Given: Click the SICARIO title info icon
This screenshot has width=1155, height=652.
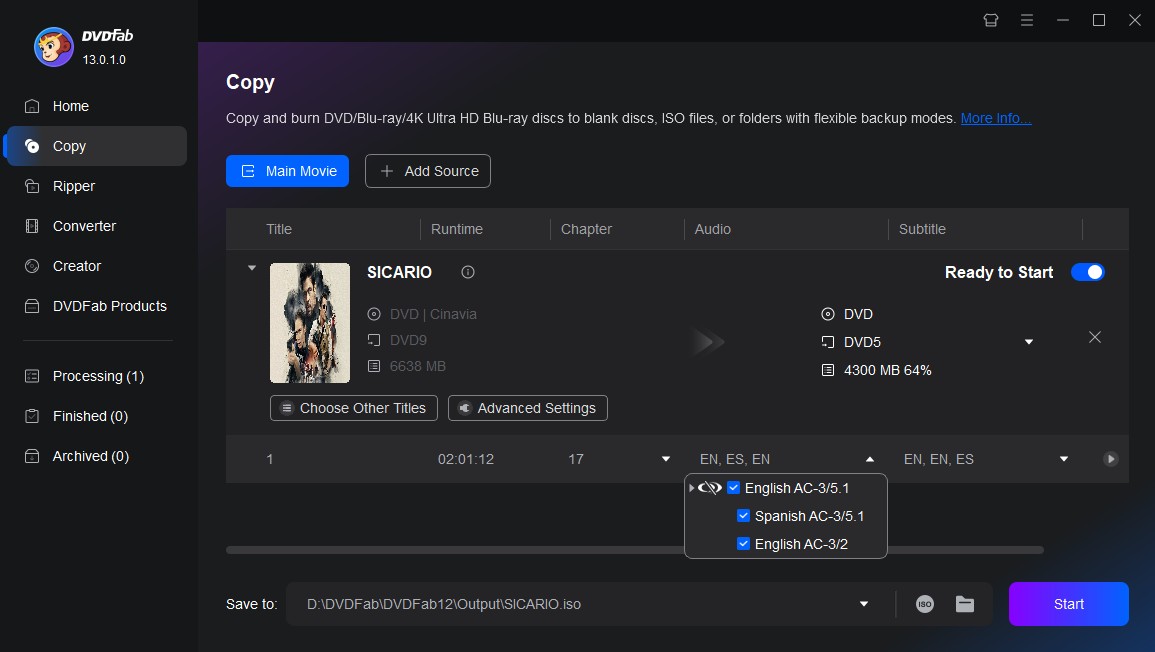Looking at the screenshot, I should (467, 272).
